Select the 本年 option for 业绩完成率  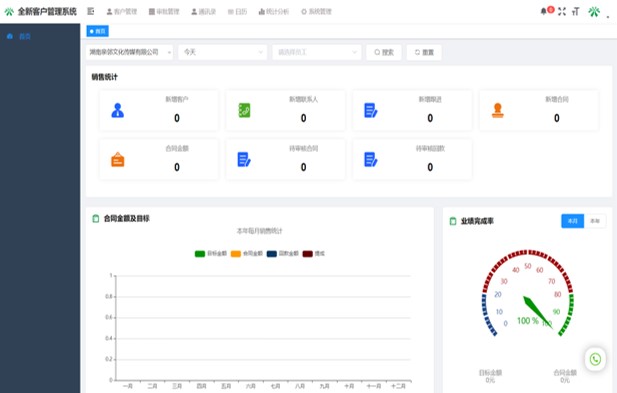[x=595, y=221]
